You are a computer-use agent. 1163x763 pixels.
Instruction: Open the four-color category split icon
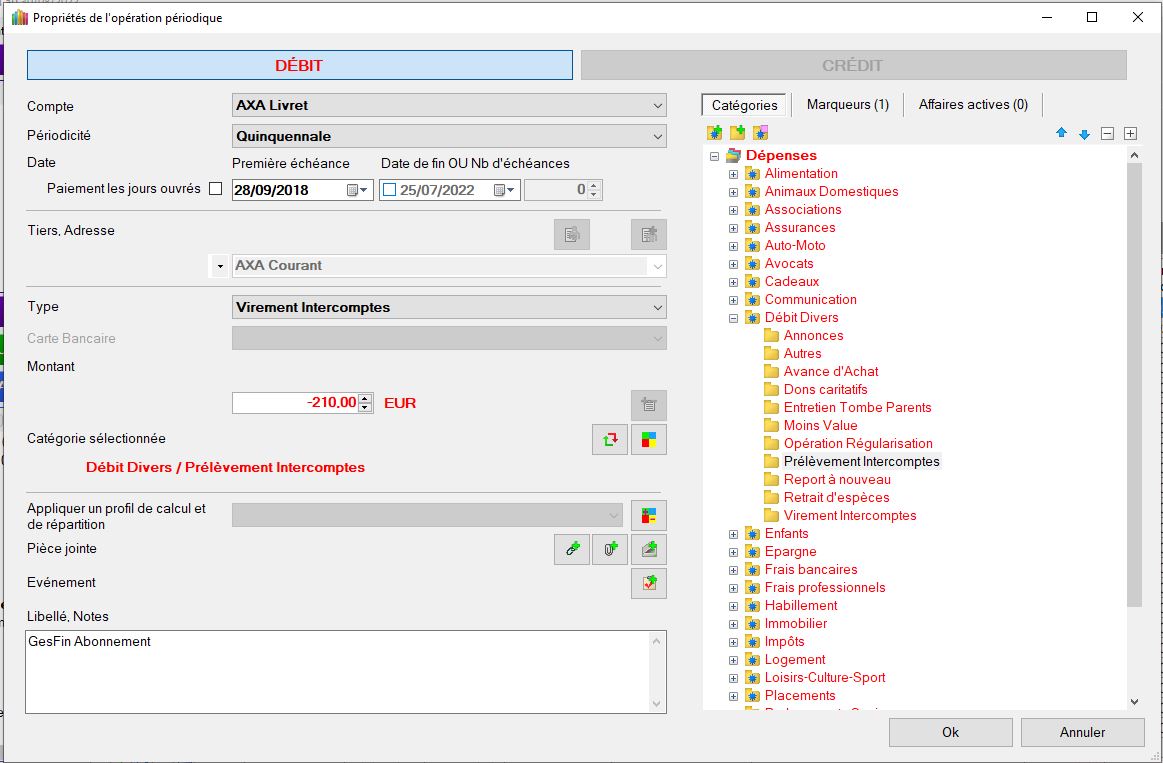tap(648, 439)
